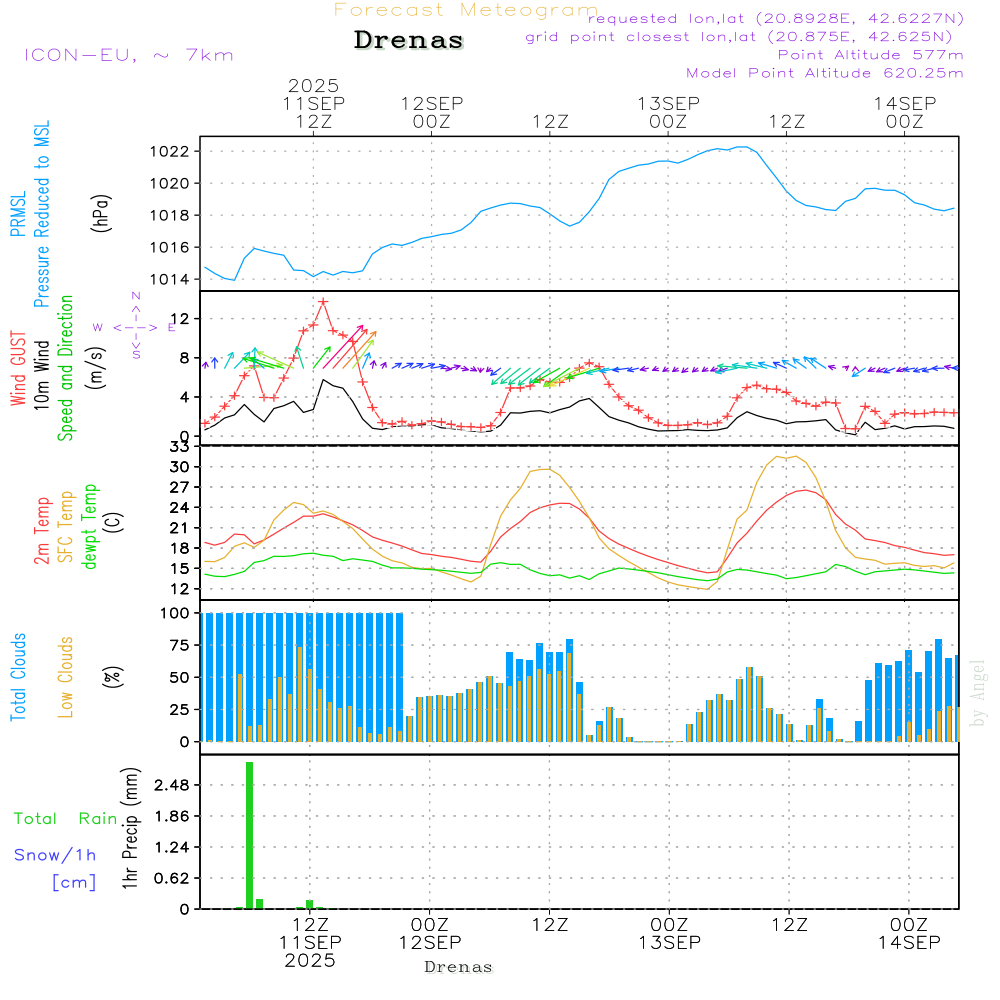Click the tallest green rain bar
The width and height of the screenshot is (1000, 1000).
(249, 835)
